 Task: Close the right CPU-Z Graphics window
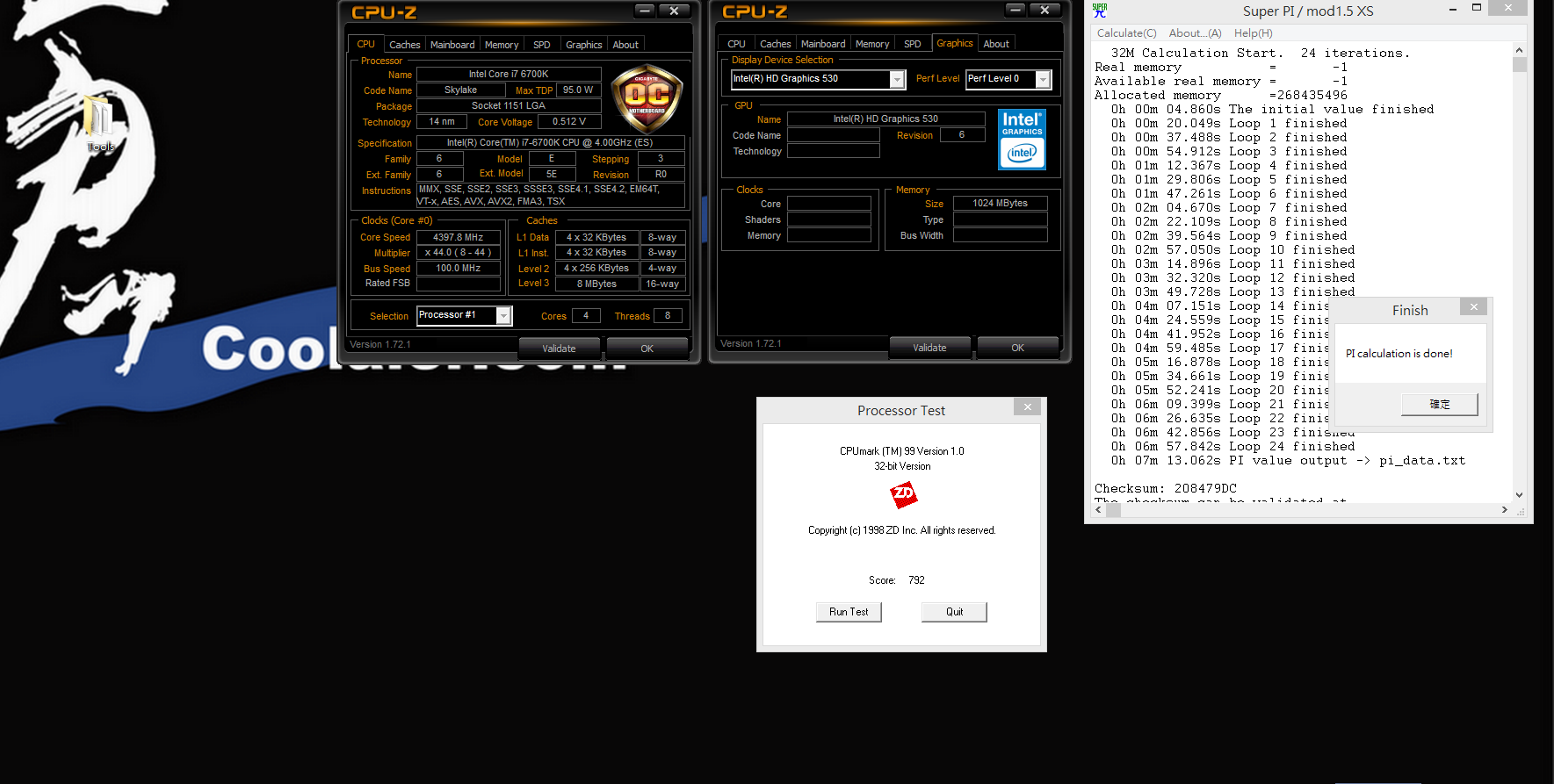tap(1044, 10)
